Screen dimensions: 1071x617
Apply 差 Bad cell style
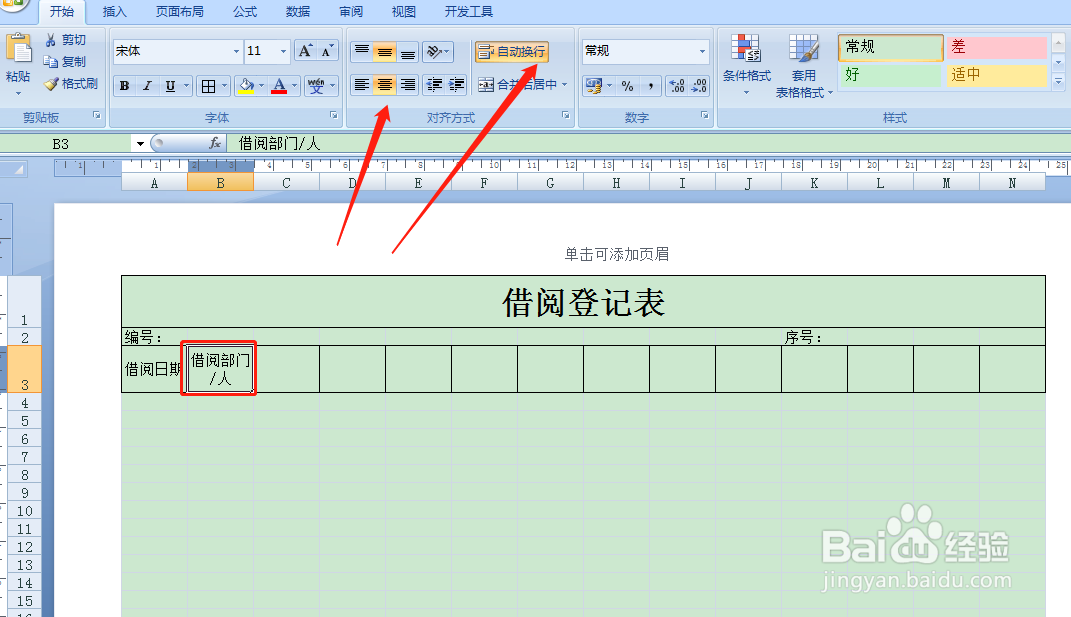point(997,47)
